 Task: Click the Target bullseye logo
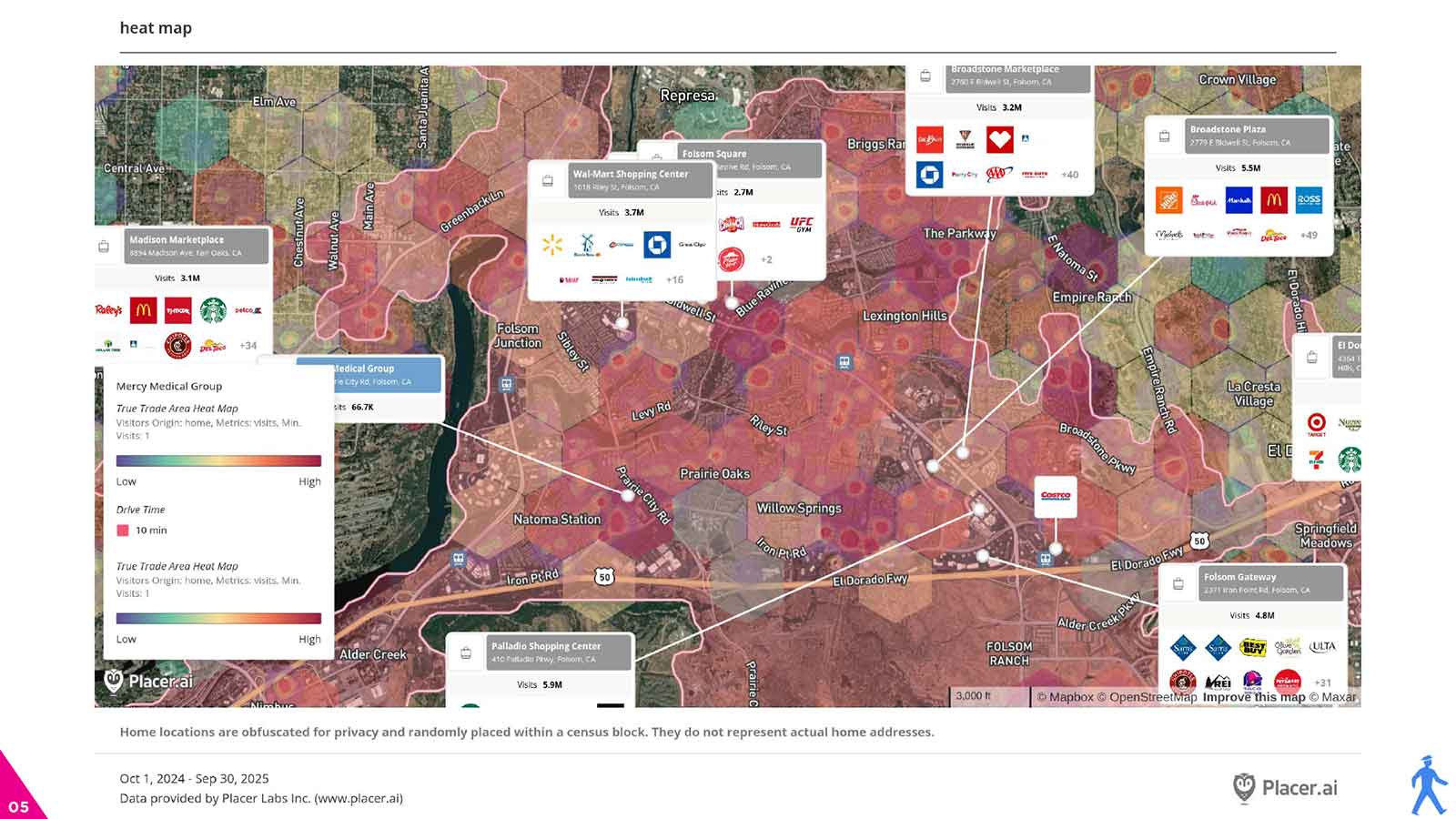point(1316,423)
